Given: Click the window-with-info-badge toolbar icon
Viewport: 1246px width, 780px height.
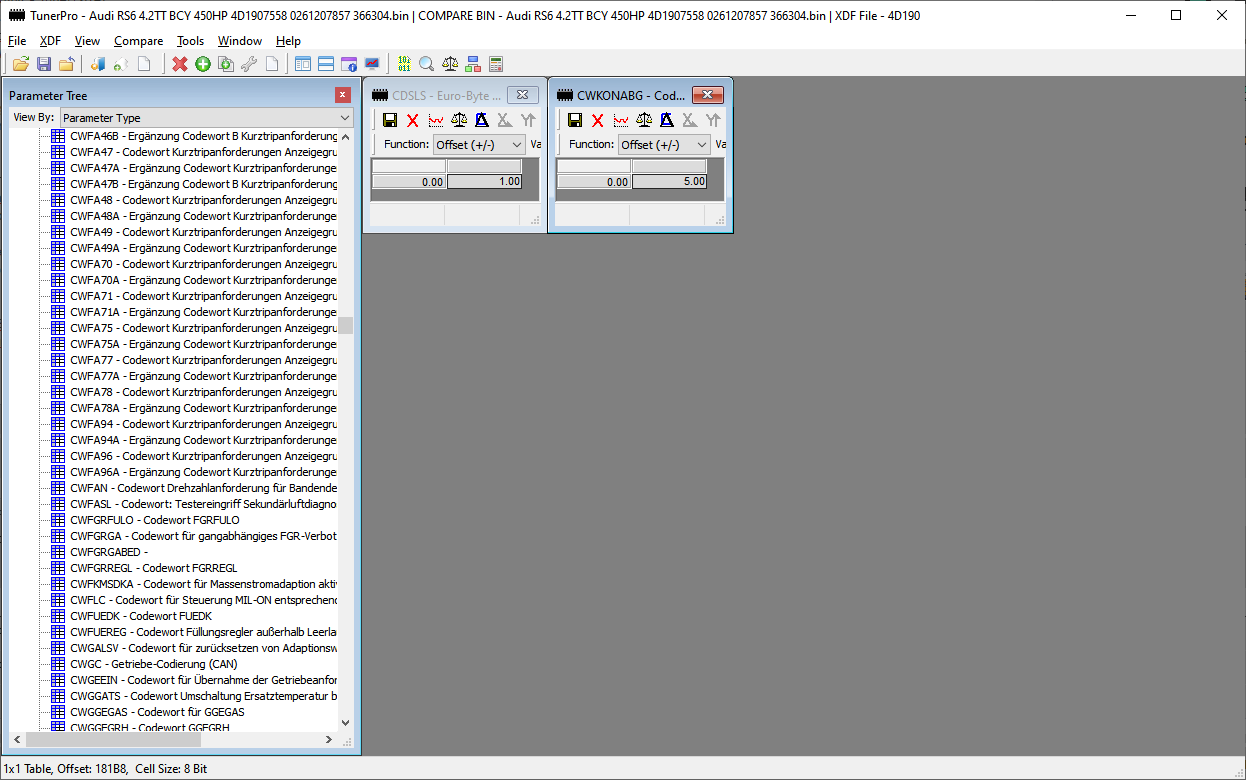Looking at the screenshot, I should click(x=349, y=64).
